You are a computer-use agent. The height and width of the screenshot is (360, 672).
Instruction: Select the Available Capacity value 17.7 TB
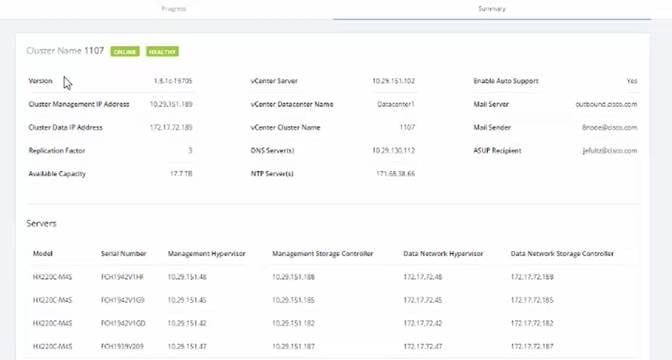(x=181, y=174)
